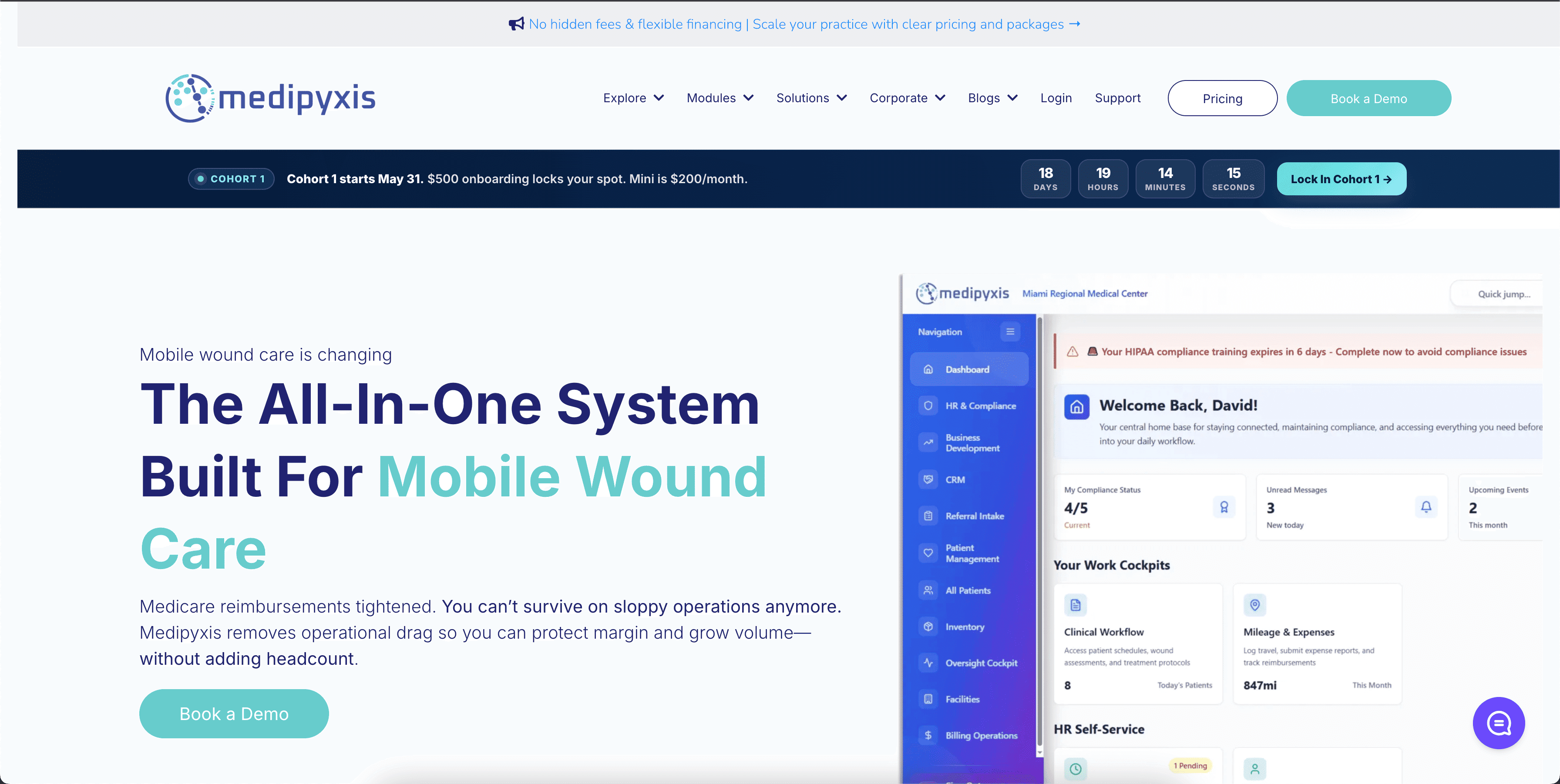This screenshot has height=784, width=1560.
Task: Click the hero Book a Demo button
Action: (234, 714)
